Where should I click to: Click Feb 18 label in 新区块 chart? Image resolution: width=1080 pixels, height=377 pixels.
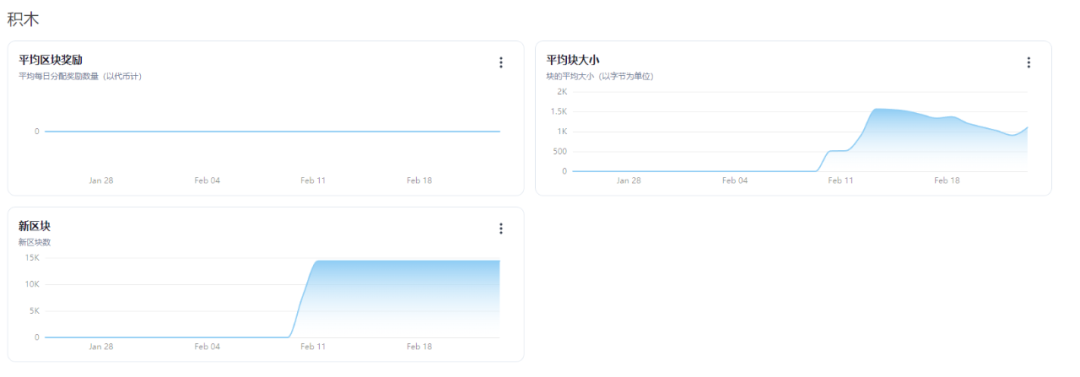tap(419, 347)
